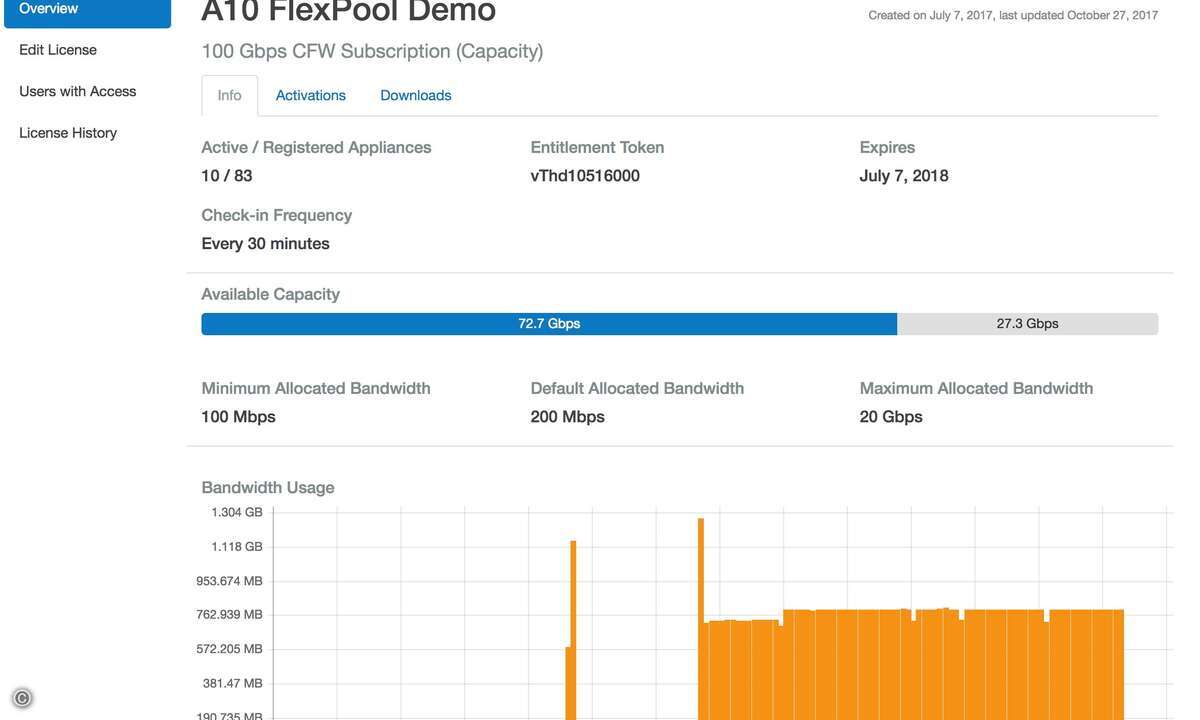The height and width of the screenshot is (720, 1200).
Task: Click the 381.47 MB axis label
Action: pos(233,683)
